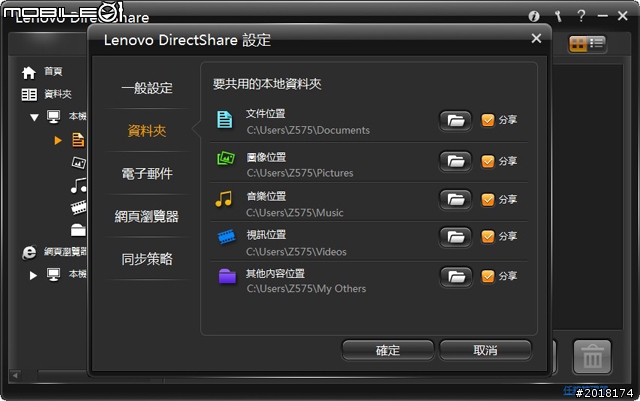Uncheck 分享 for the Pictures folder
Image resolution: width=640 pixels, height=401 pixels.
tap(488, 161)
